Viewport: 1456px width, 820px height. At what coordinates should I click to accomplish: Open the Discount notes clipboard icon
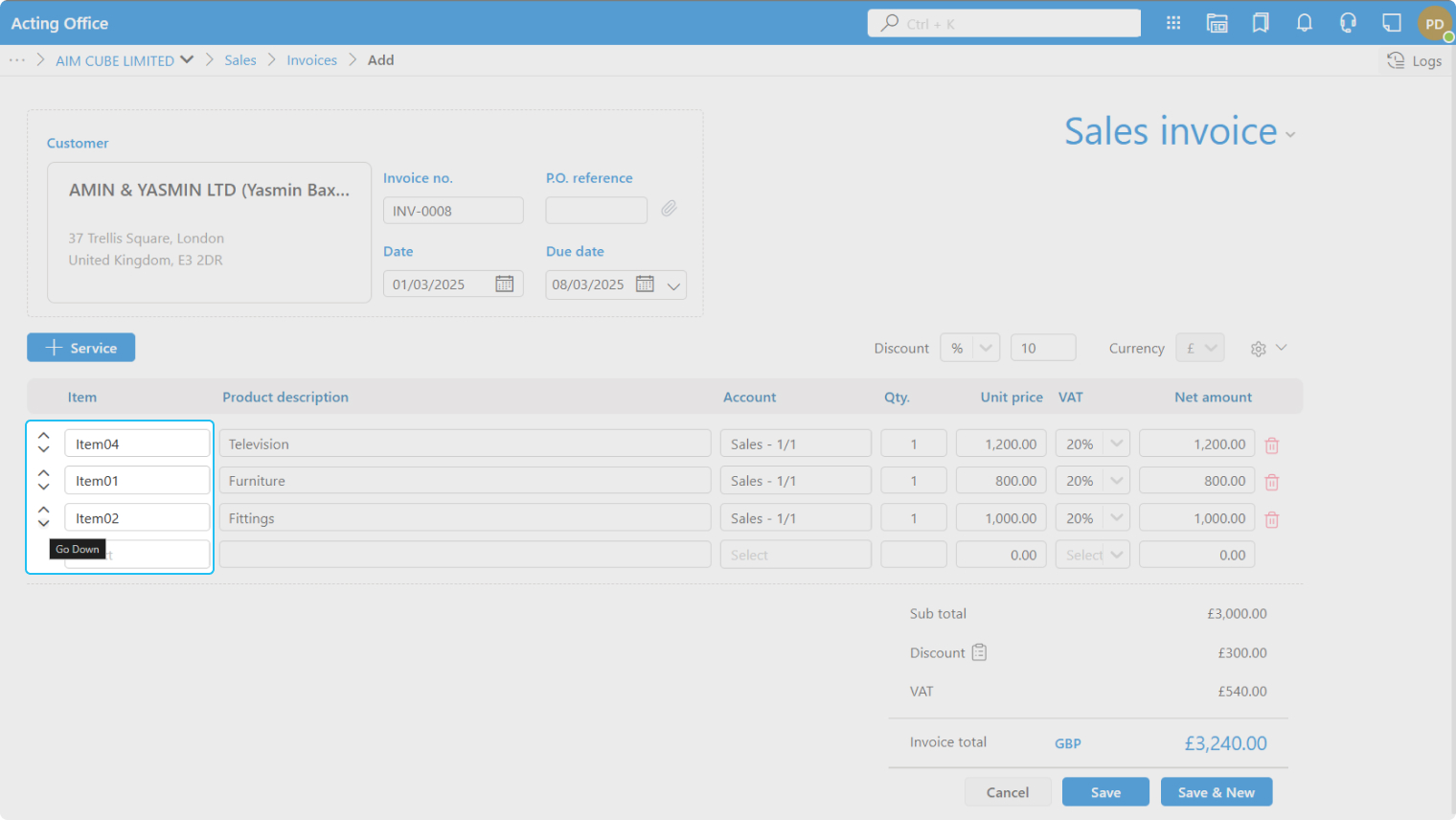(979, 652)
